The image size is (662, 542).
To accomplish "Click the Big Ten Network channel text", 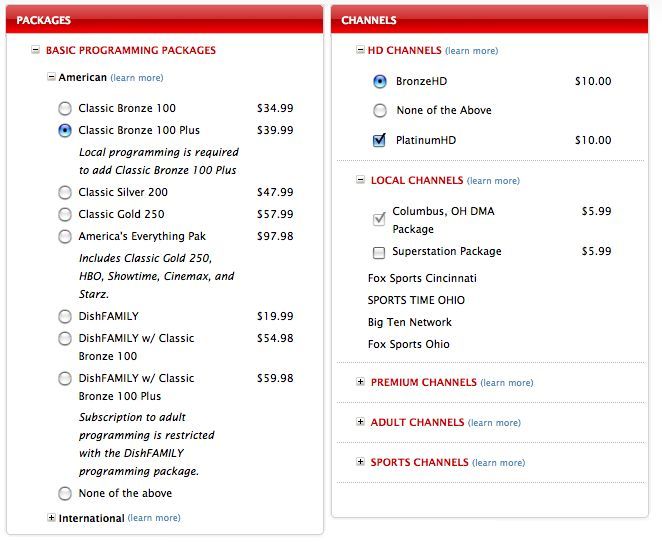I will 410,322.
